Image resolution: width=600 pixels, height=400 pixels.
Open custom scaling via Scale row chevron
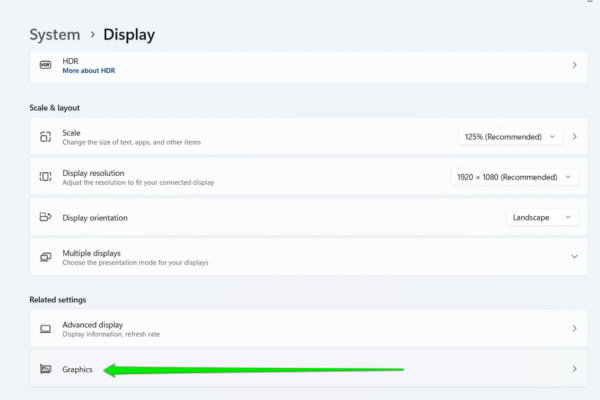click(x=574, y=137)
